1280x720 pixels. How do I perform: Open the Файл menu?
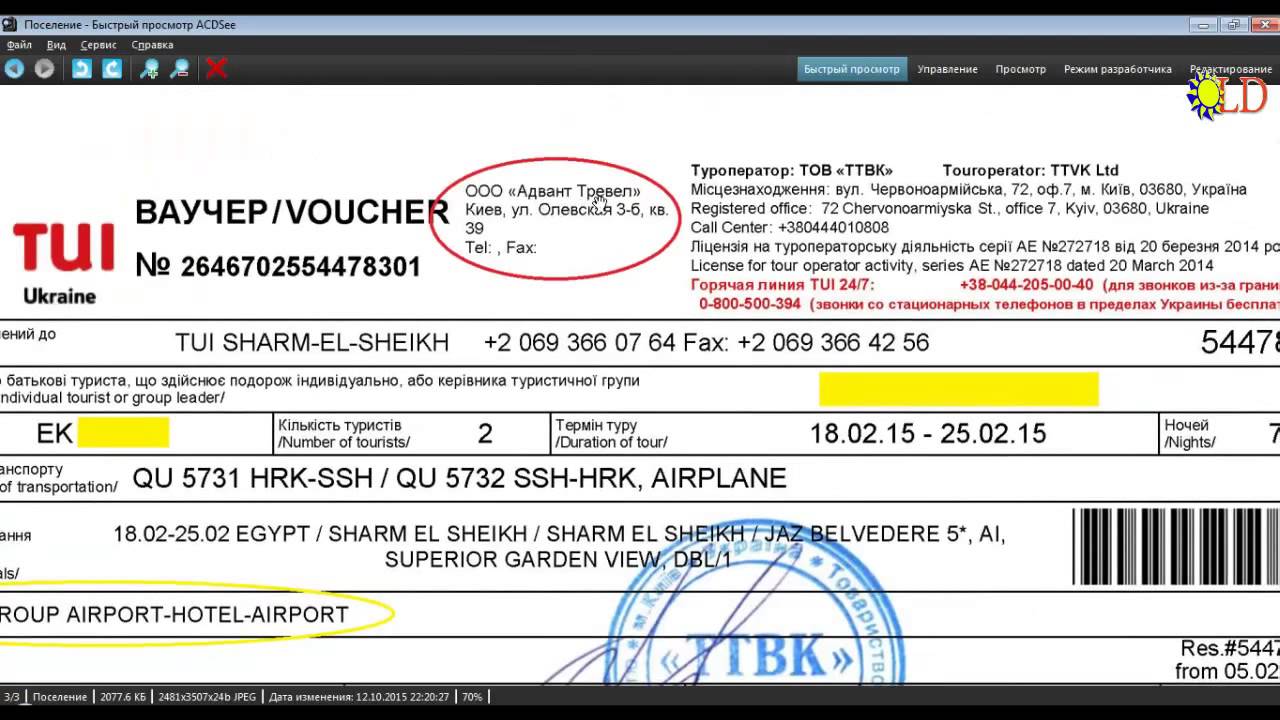pyautogui.click(x=19, y=45)
